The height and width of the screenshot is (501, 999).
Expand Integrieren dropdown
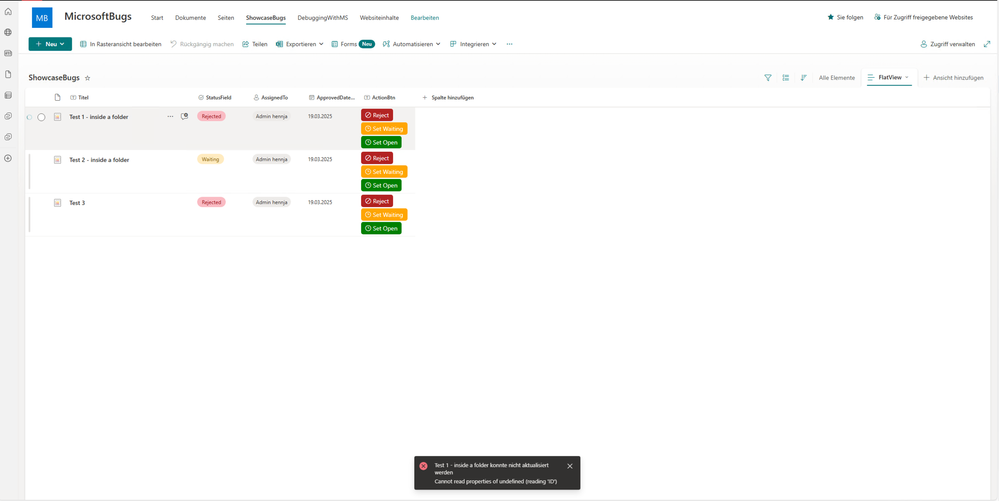point(473,44)
